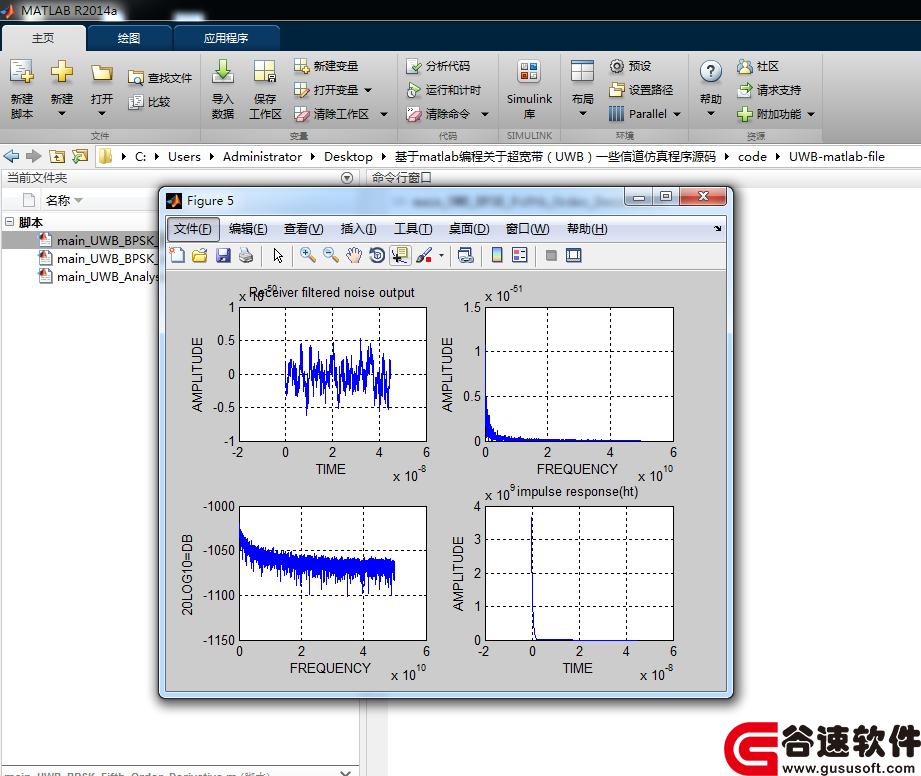Expand the 清除工作区 dropdown arrow

pos(384,114)
